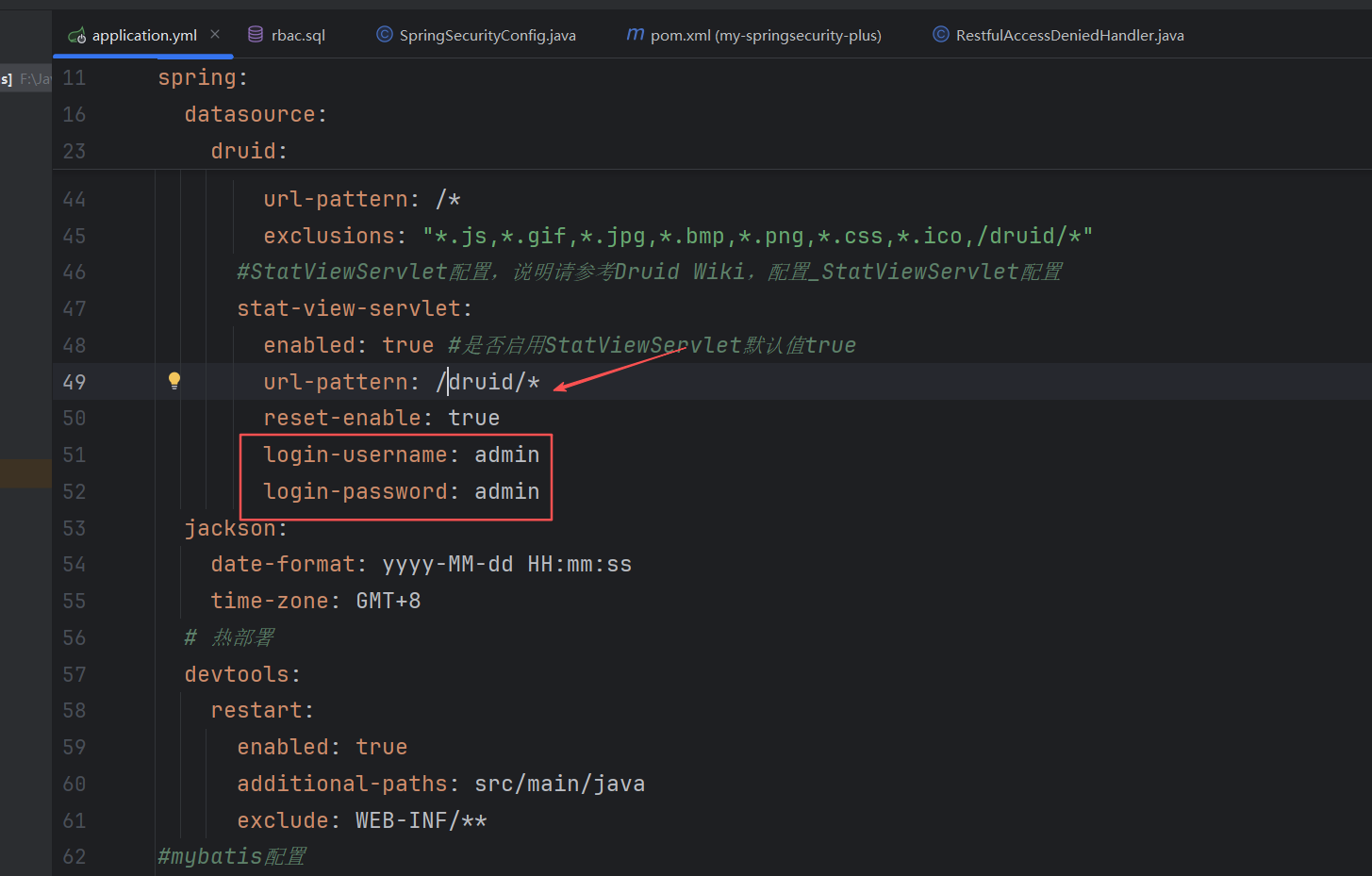Close the application.yml tab

pos(215,34)
